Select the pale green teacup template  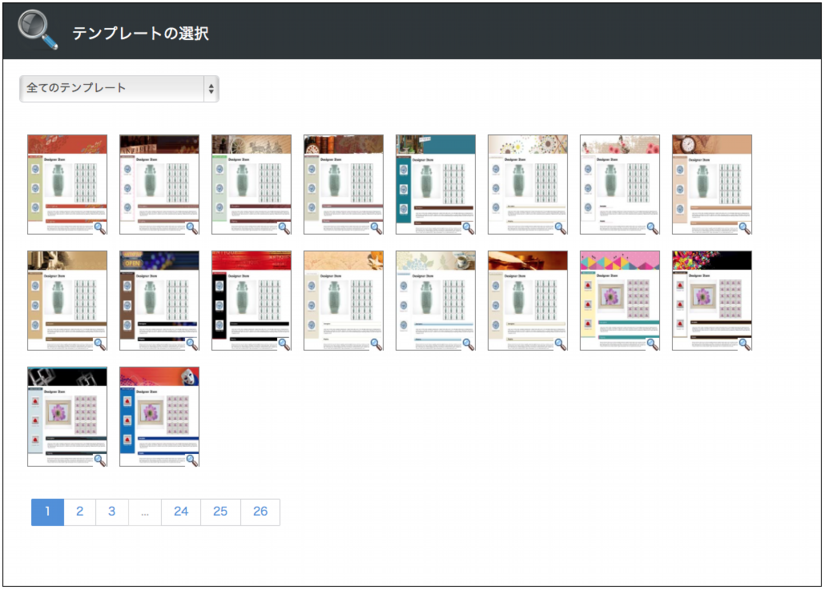[x=435, y=300]
